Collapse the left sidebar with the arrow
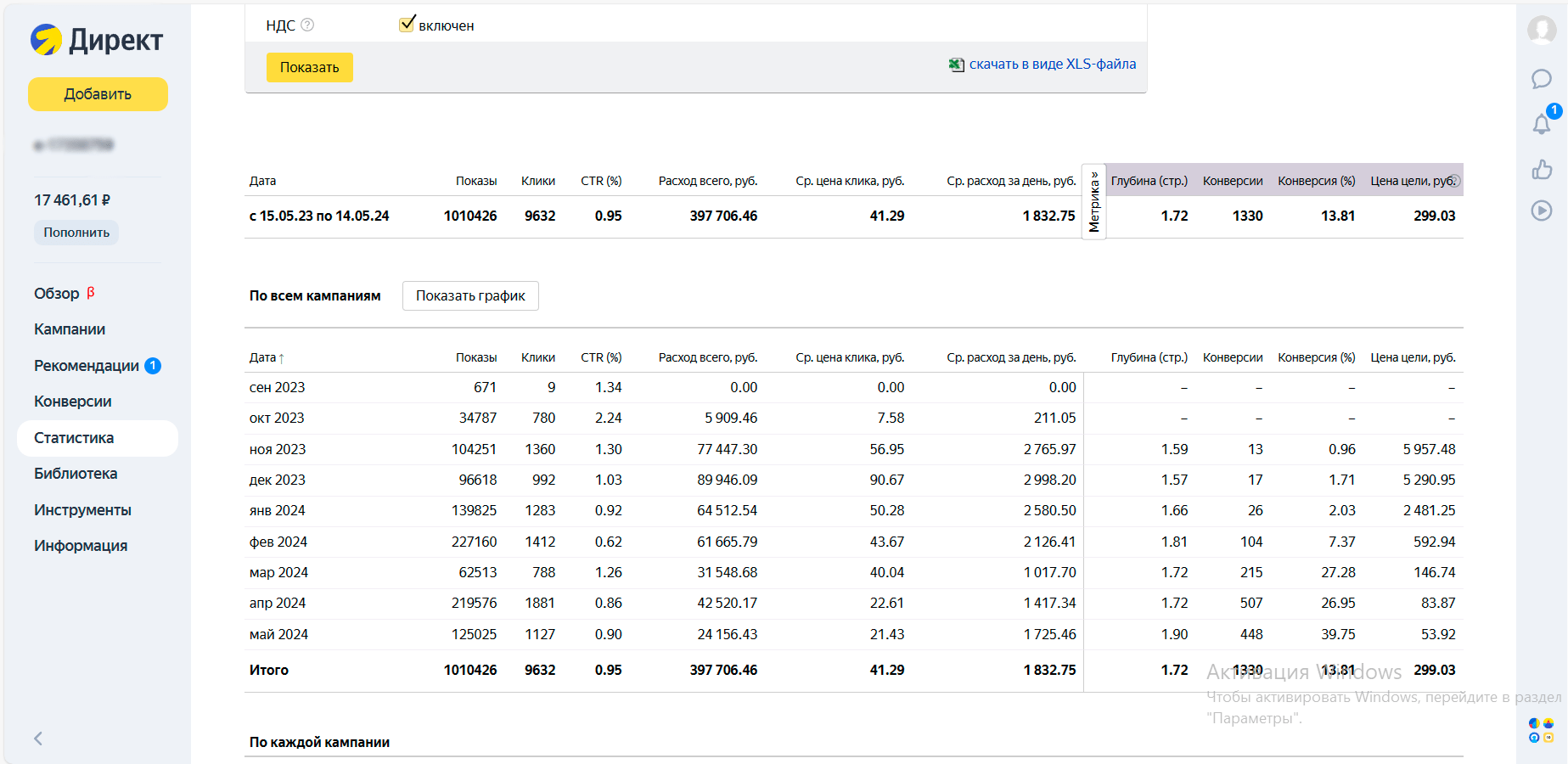The image size is (1568, 764). tap(38, 739)
